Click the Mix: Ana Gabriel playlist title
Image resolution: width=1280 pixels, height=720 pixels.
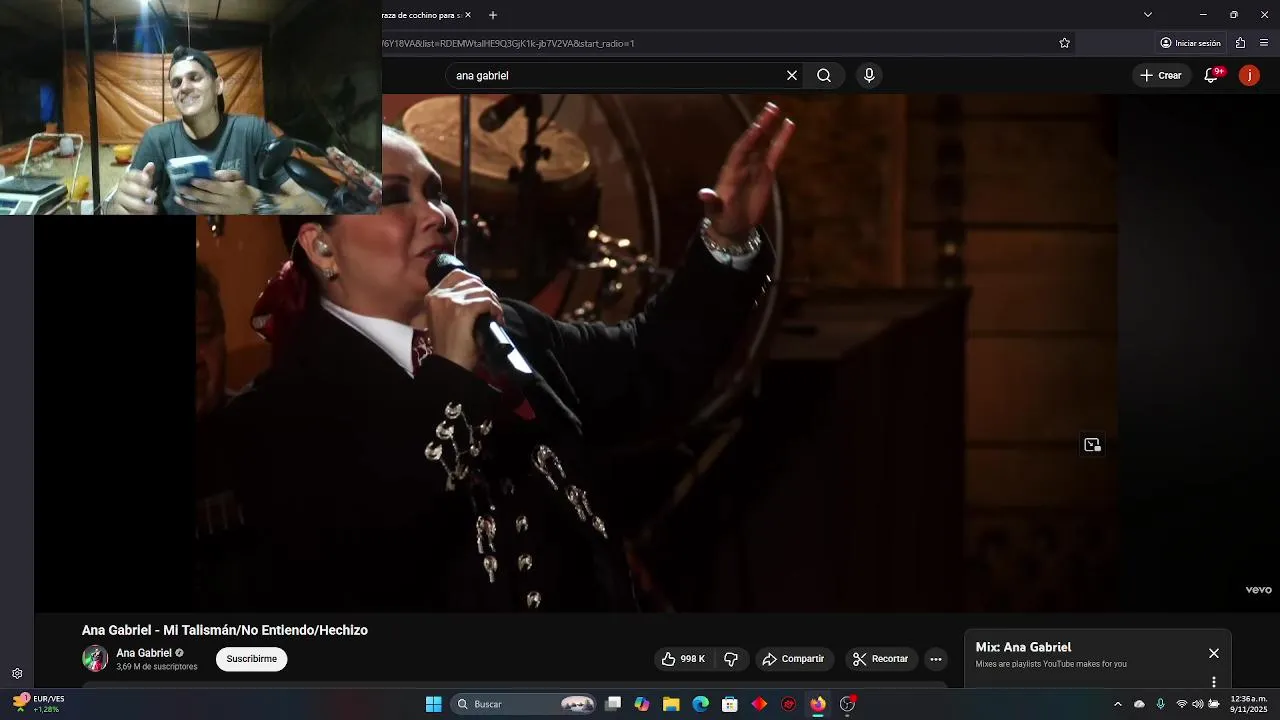[x=1023, y=647]
